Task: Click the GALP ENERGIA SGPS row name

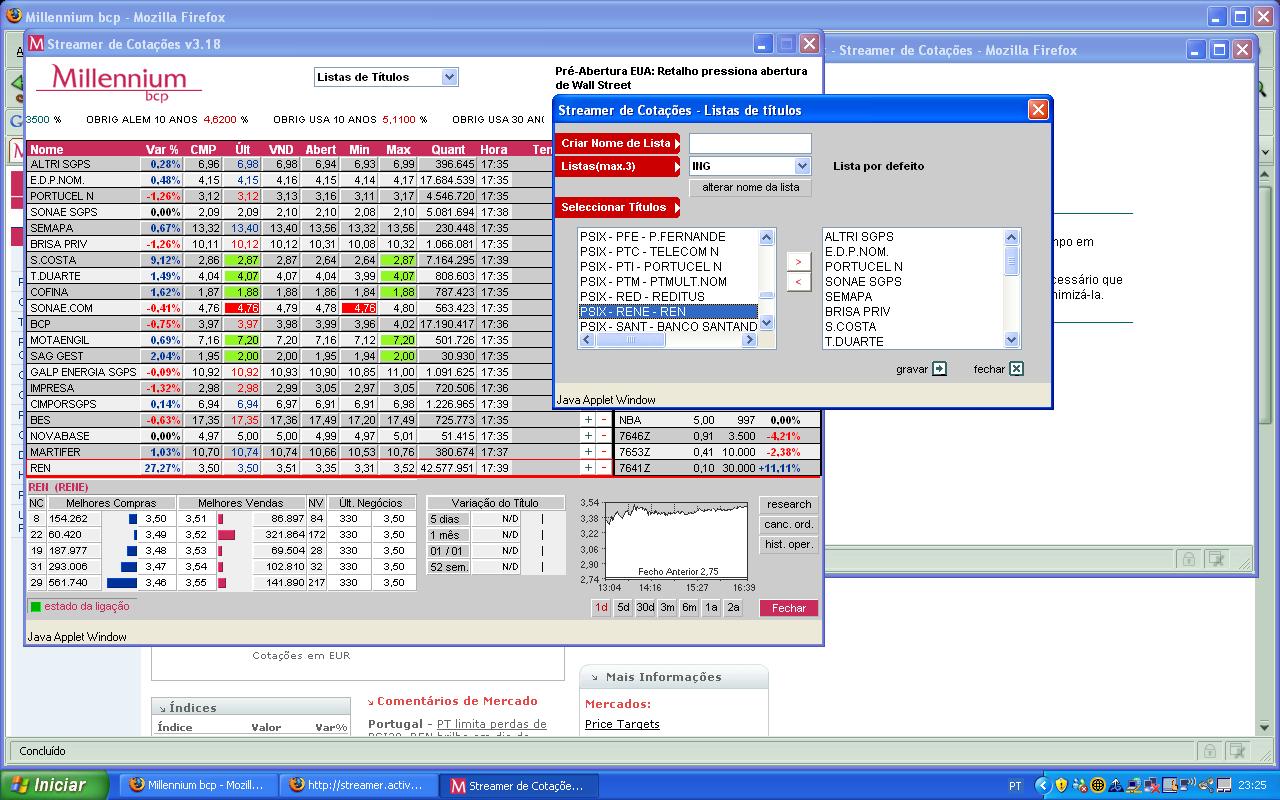Action: pyautogui.click(x=83, y=372)
